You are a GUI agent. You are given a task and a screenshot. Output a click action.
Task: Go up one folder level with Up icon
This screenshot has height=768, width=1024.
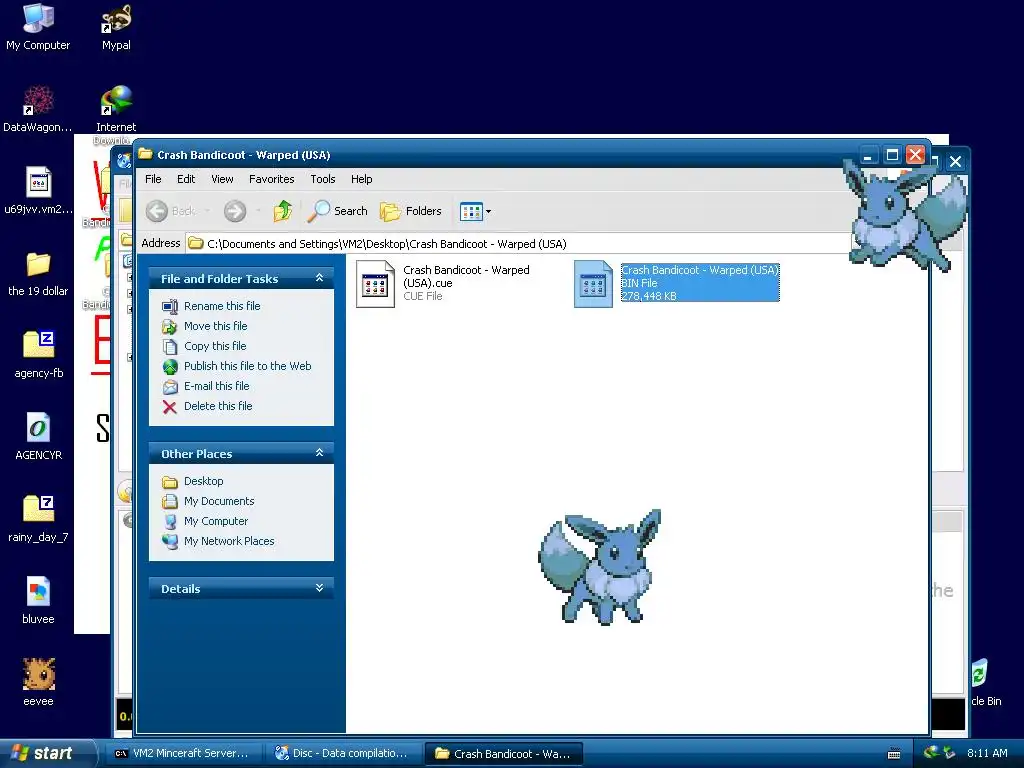tap(283, 211)
